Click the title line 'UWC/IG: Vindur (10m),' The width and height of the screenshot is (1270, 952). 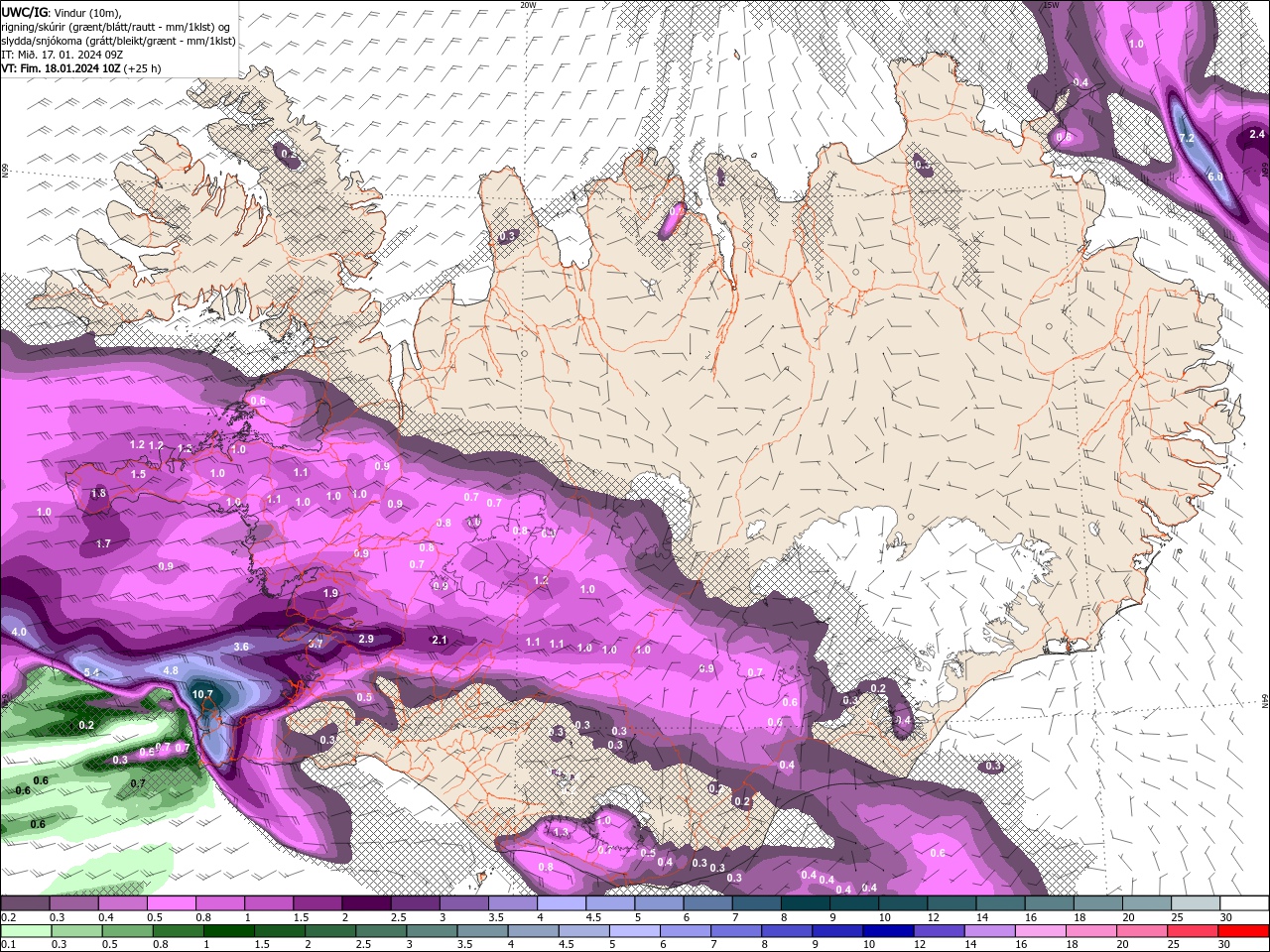[61, 11]
